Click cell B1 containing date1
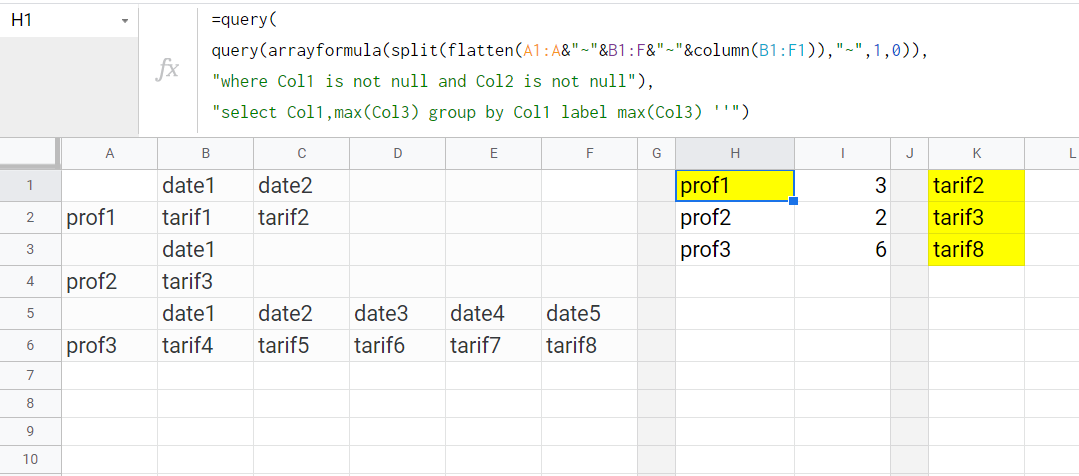1079x476 pixels. tap(205, 186)
